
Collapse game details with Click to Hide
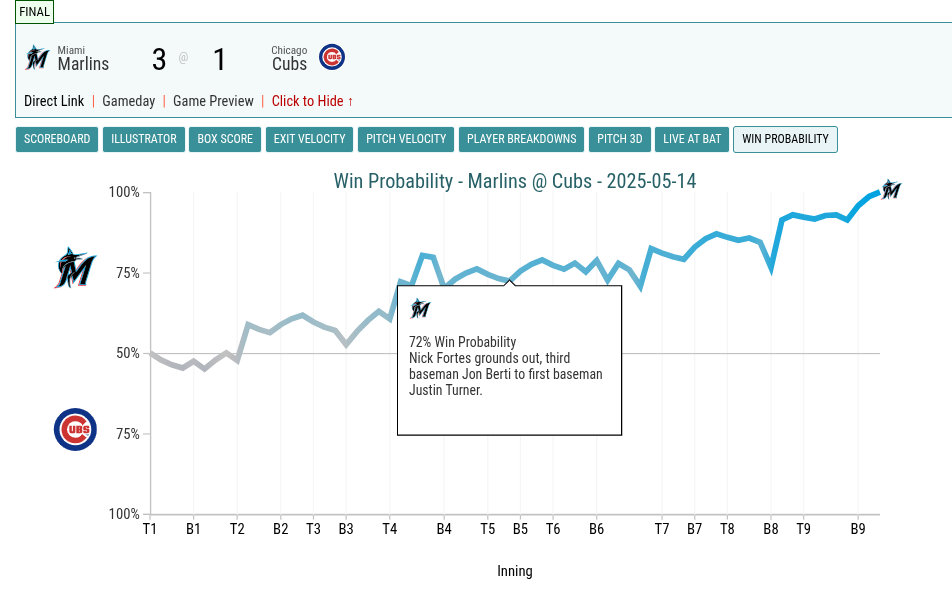[312, 101]
